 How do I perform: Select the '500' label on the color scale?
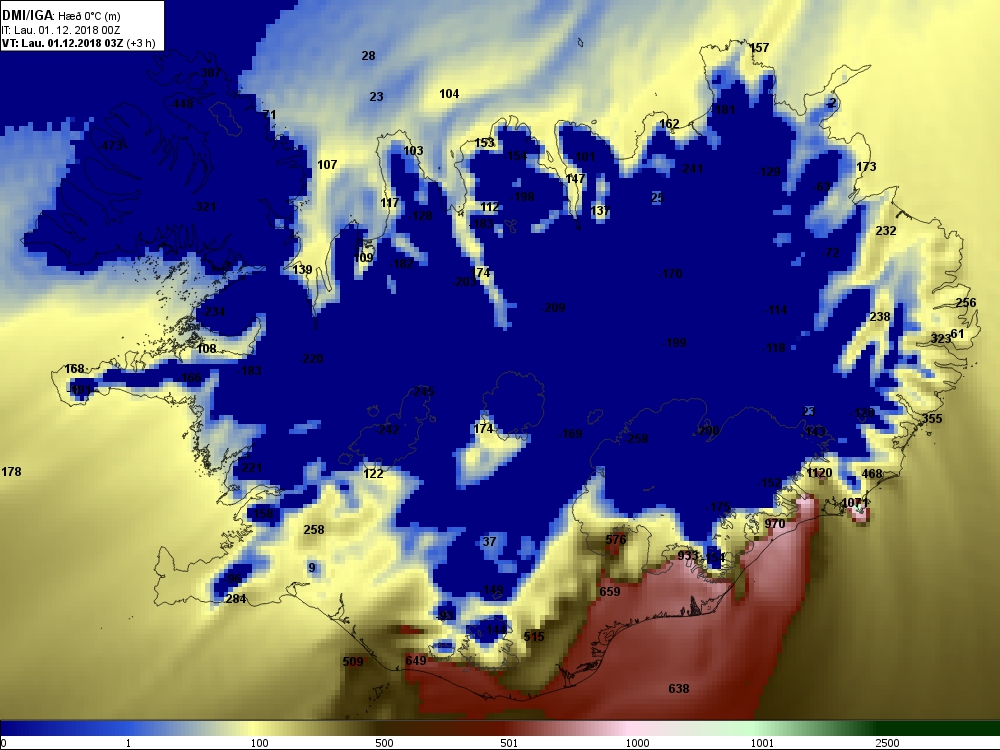pyautogui.click(x=384, y=743)
